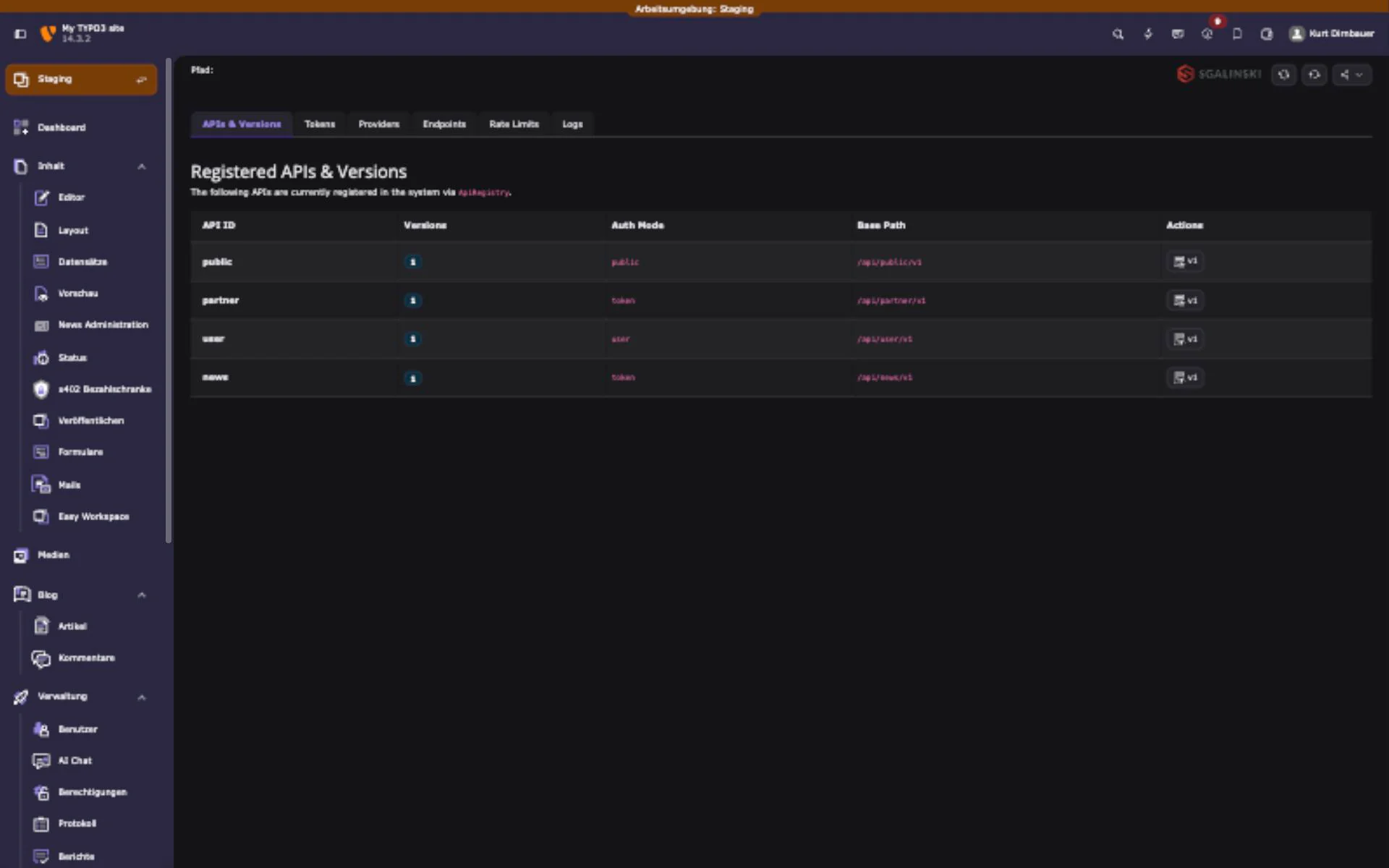The image size is (1389, 868).
Task: Click the /api/news/v1 base path
Action: [x=885, y=377]
